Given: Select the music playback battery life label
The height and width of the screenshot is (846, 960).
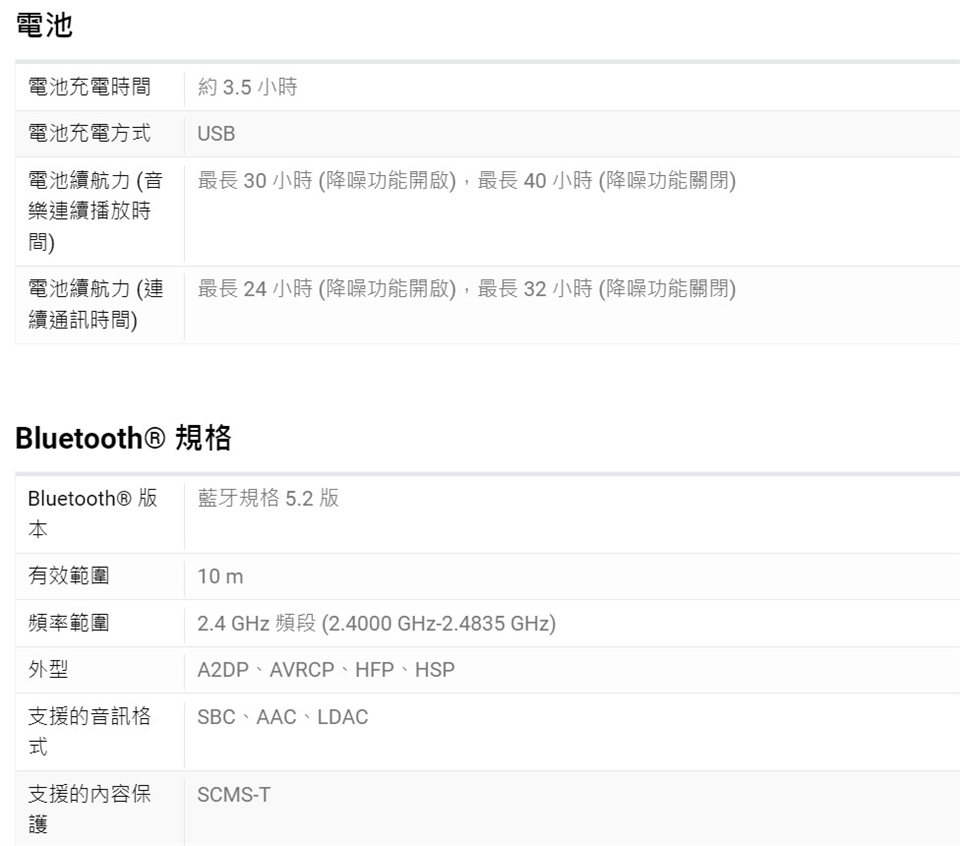Looking at the screenshot, I should (95, 211).
